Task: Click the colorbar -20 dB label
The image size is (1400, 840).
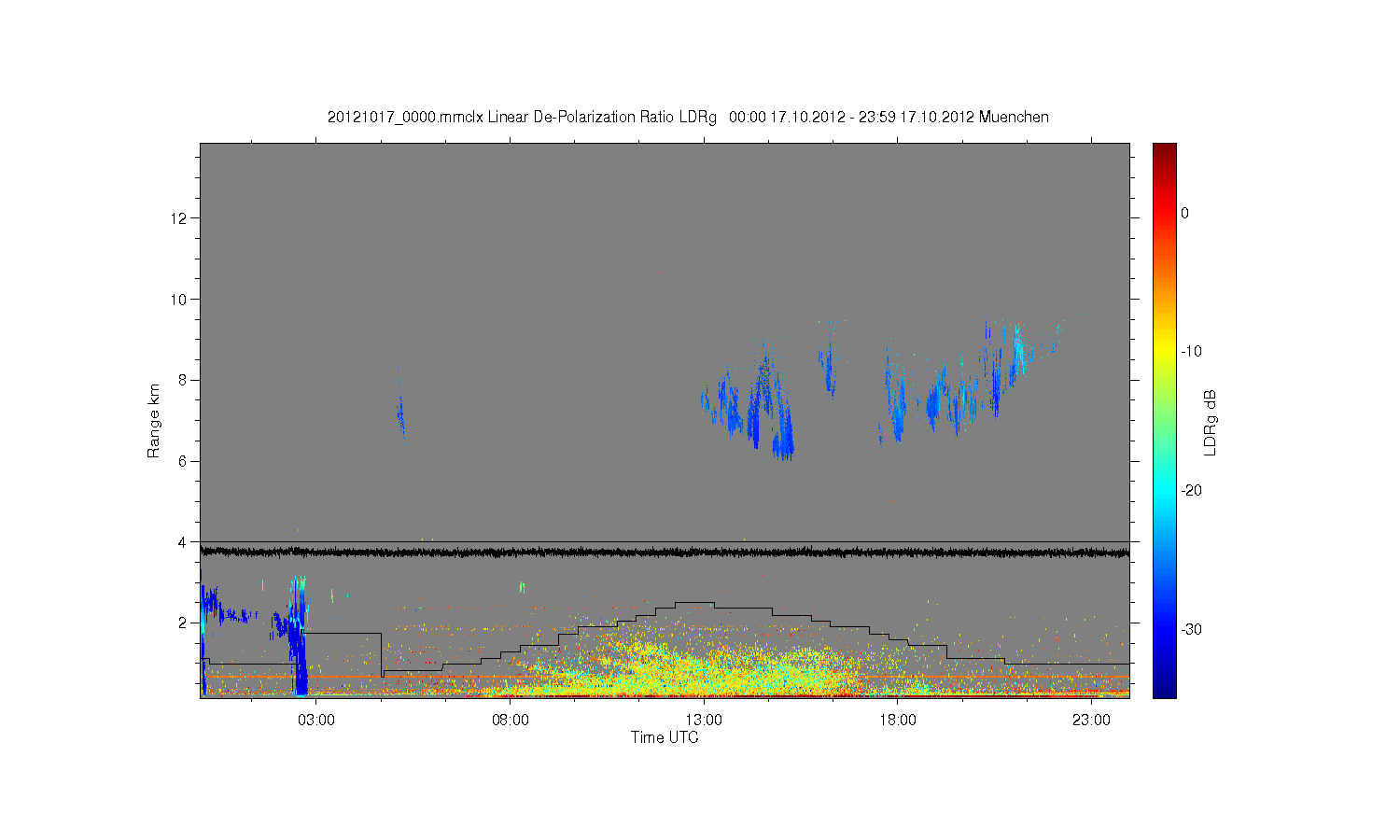Action: click(1191, 491)
